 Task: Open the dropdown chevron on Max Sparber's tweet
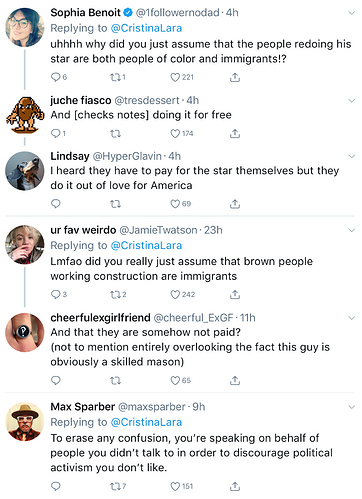(x=351, y=407)
